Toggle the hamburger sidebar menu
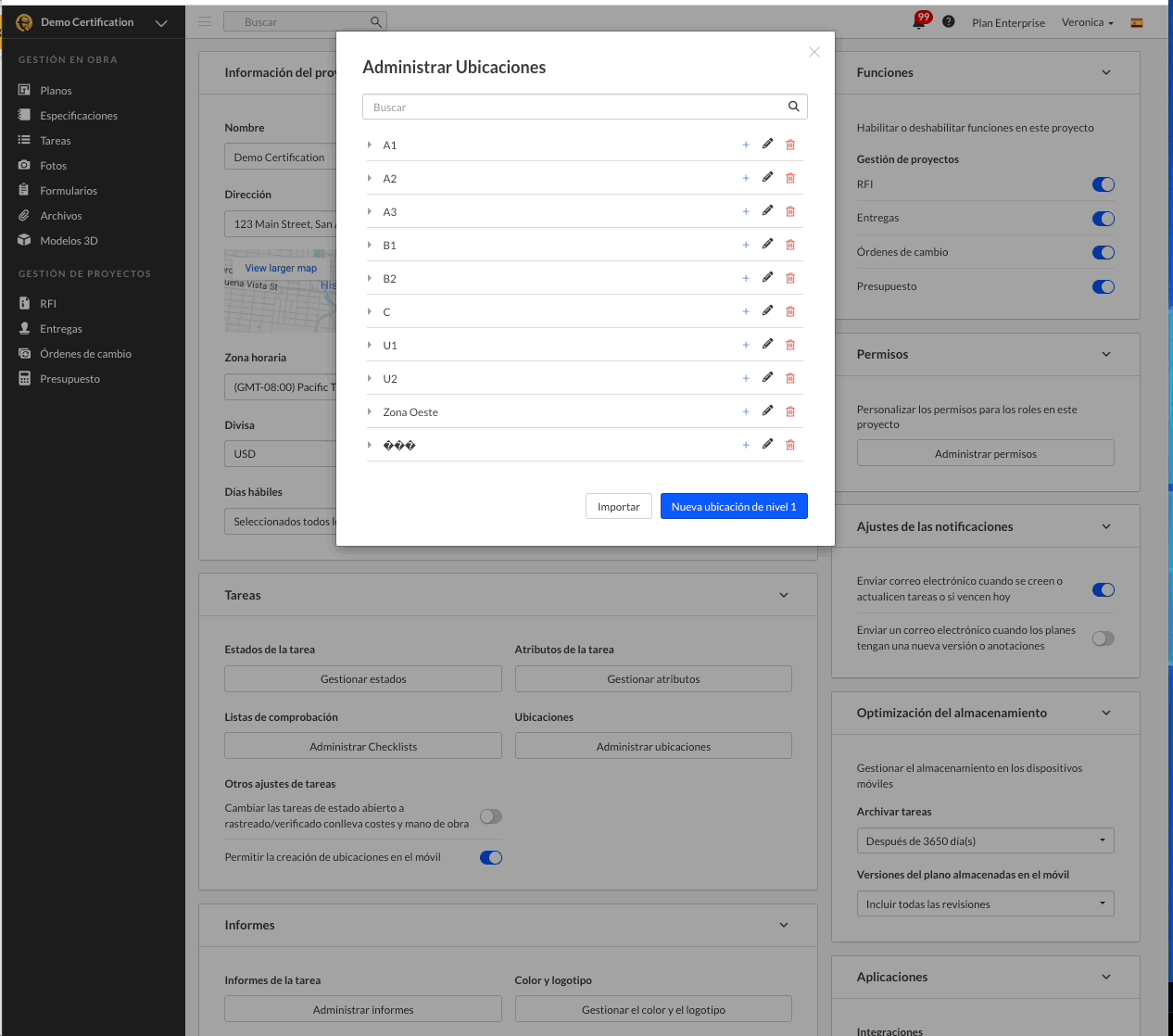This screenshot has height=1036, width=1173. point(205,21)
